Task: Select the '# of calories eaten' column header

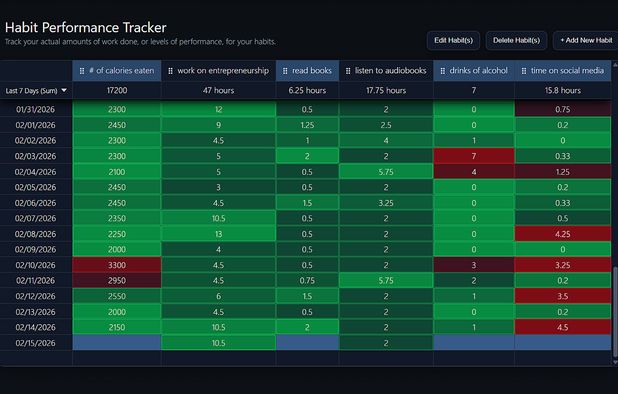Action: click(117, 71)
